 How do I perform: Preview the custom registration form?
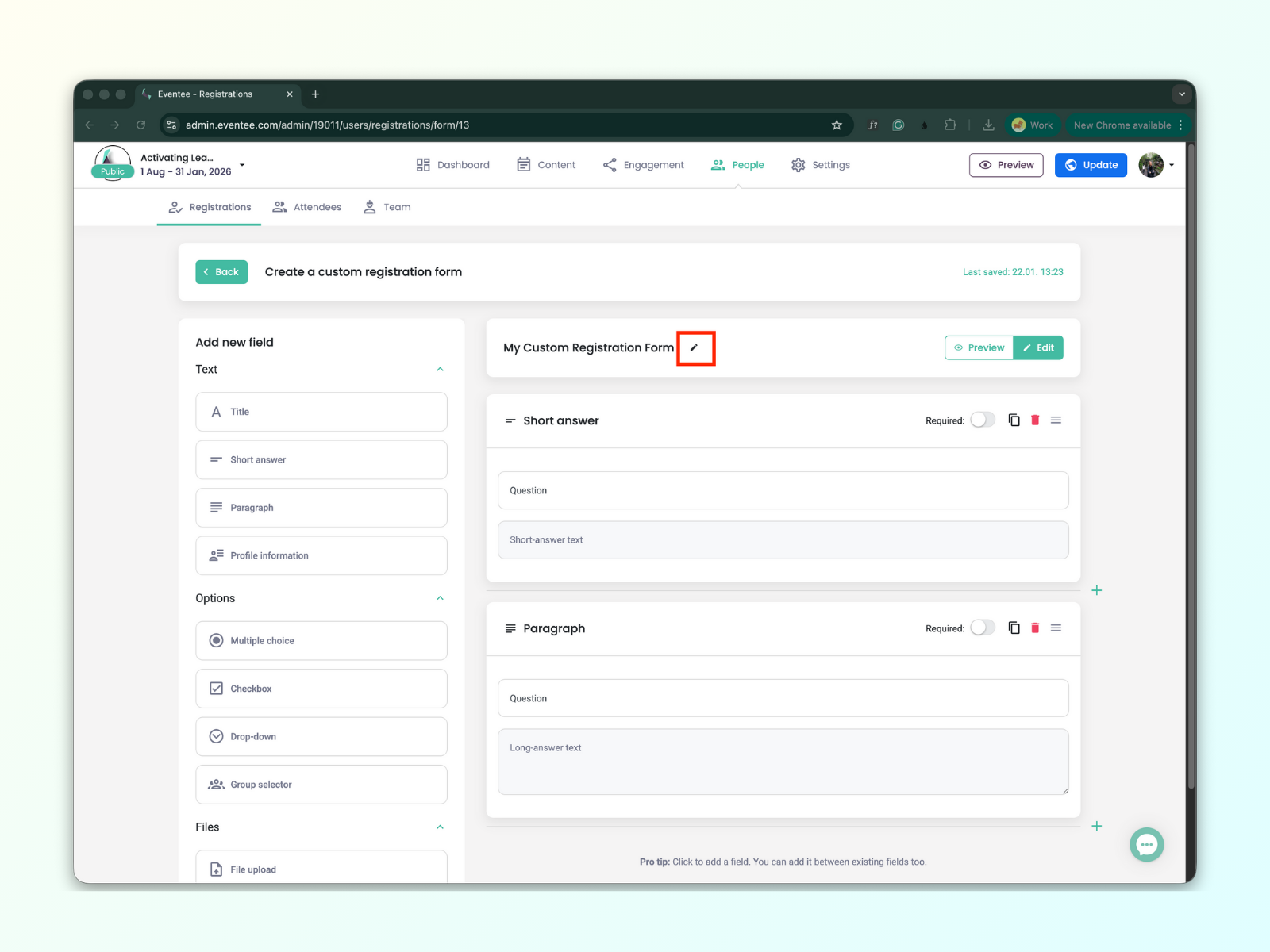[x=979, y=347]
